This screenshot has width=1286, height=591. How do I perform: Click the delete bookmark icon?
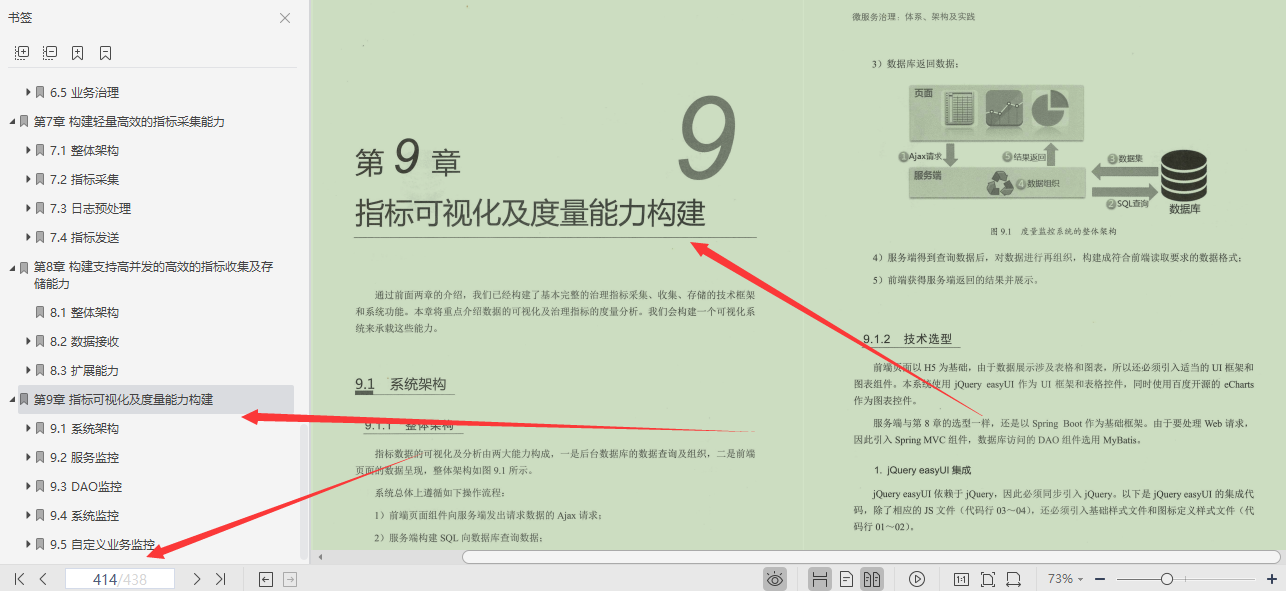pyautogui.click(x=106, y=52)
